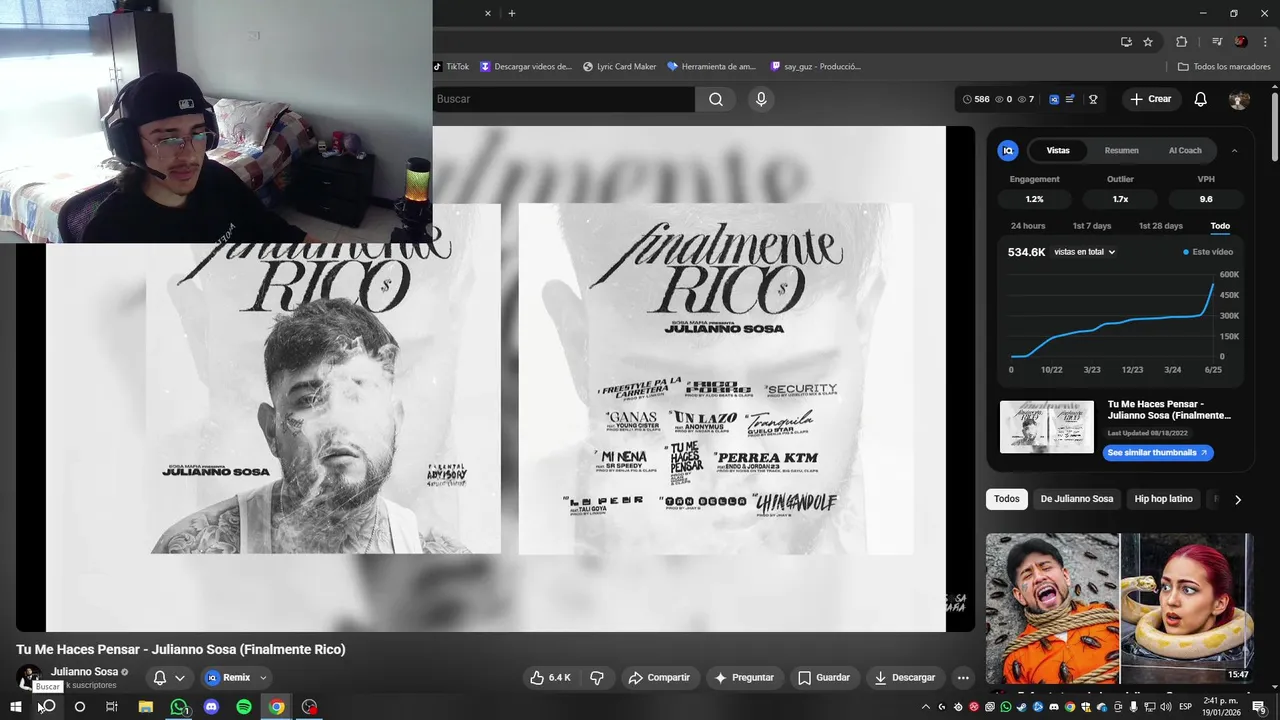The width and height of the screenshot is (1280, 720).
Task: Click the Chrome profile avatar
Action: 1241,42
